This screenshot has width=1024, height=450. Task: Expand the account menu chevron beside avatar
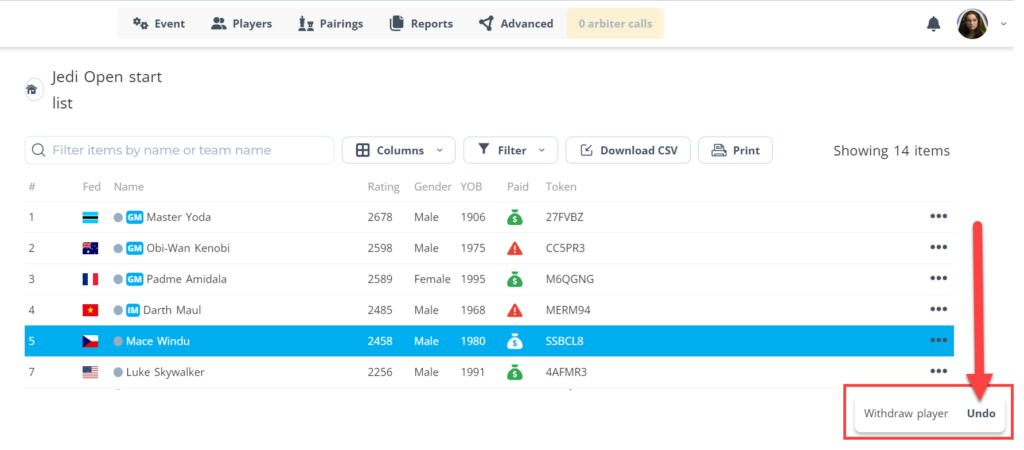pos(1003,24)
